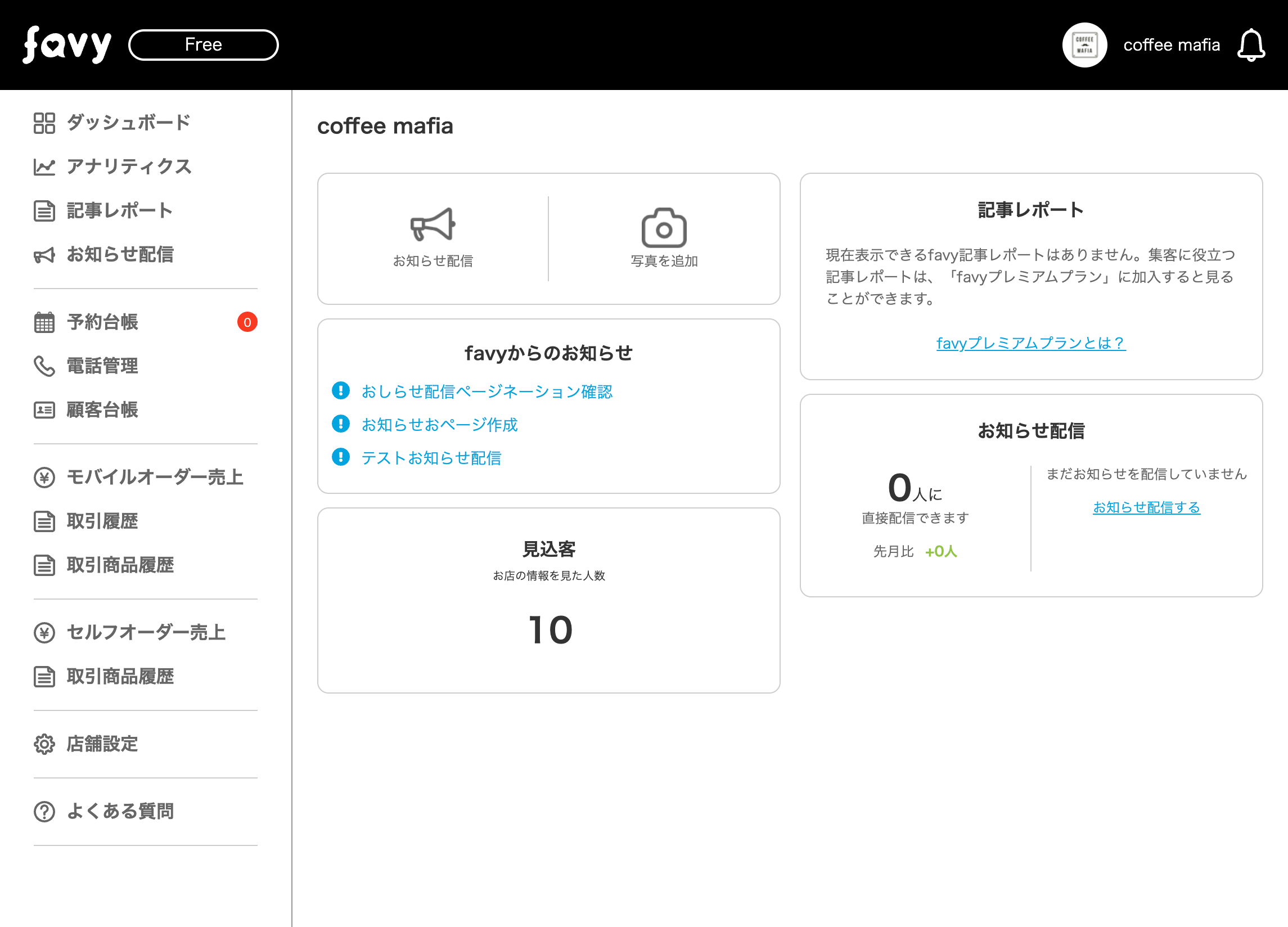Image resolution: width=1288 pixels, height=927 pixels.
Task: Click the red 0 badge beside 予約台帳
Action: (x=247, y=322)
